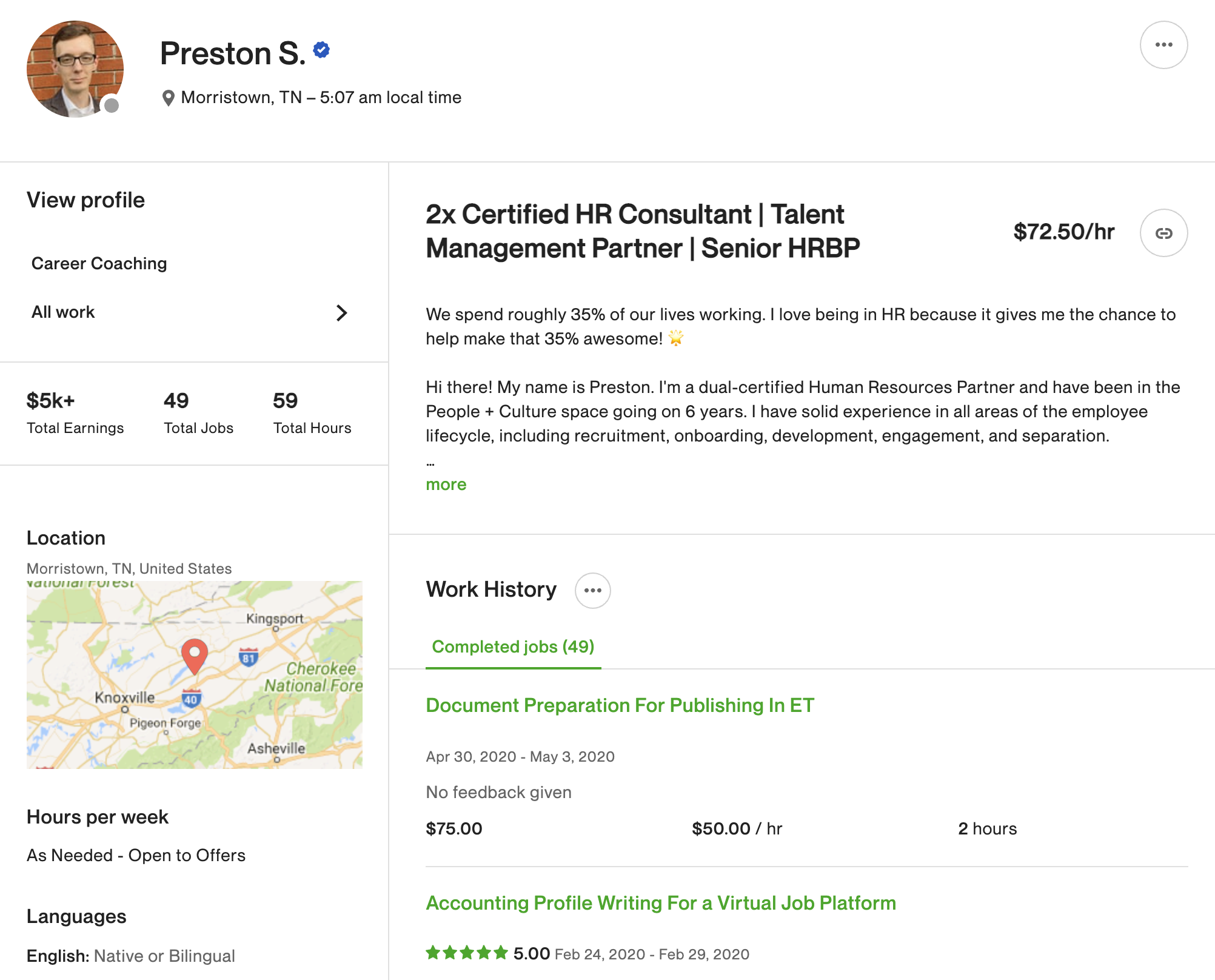Open the profile options ellipsis menu
The image size is (1215, 980).
[1163, 44]
